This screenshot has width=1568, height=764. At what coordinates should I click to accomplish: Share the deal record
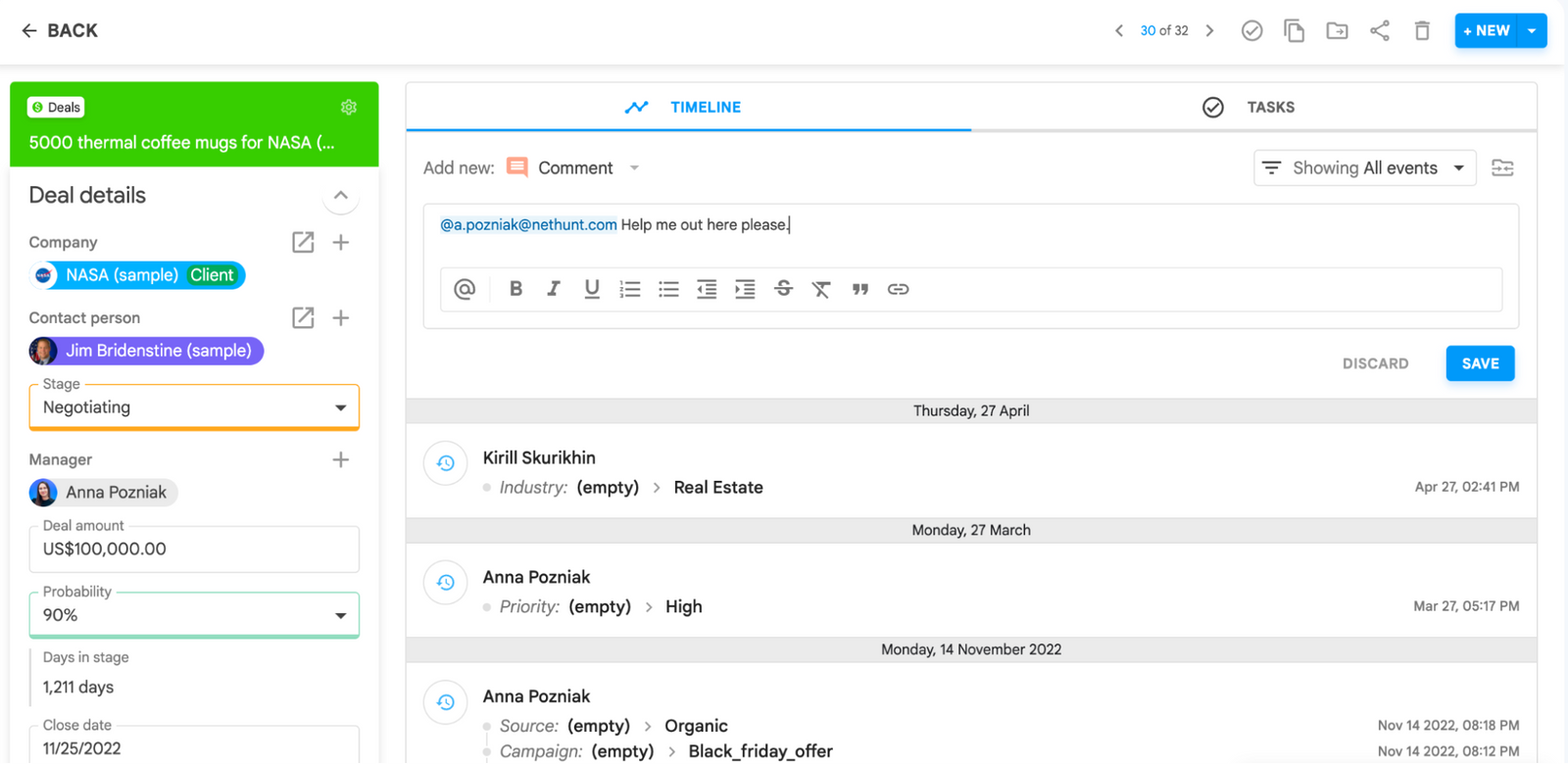tap(1379, 30)
